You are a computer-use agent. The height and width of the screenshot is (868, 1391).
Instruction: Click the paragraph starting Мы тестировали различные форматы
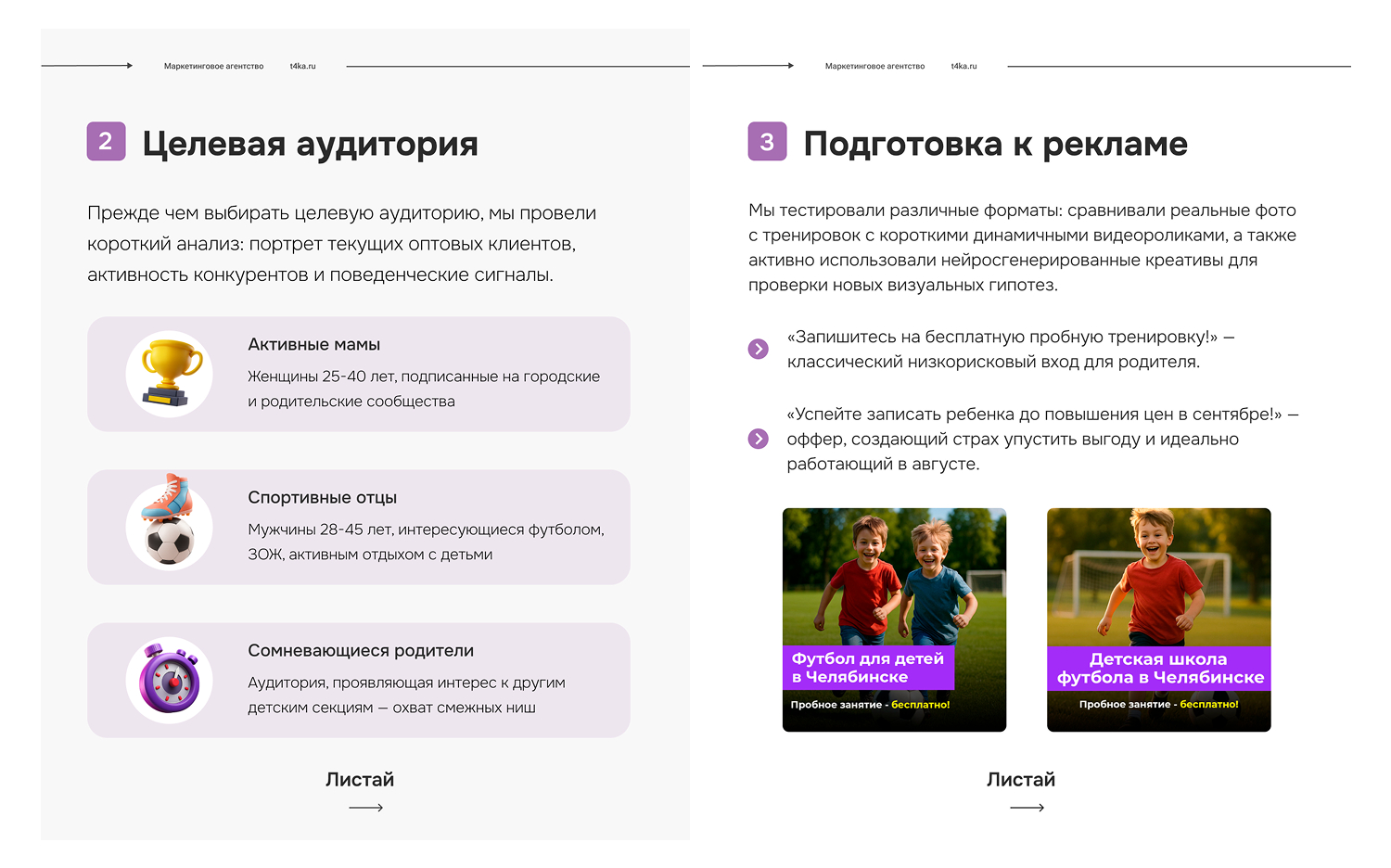pyautogui.click(x=1023, y=248)
